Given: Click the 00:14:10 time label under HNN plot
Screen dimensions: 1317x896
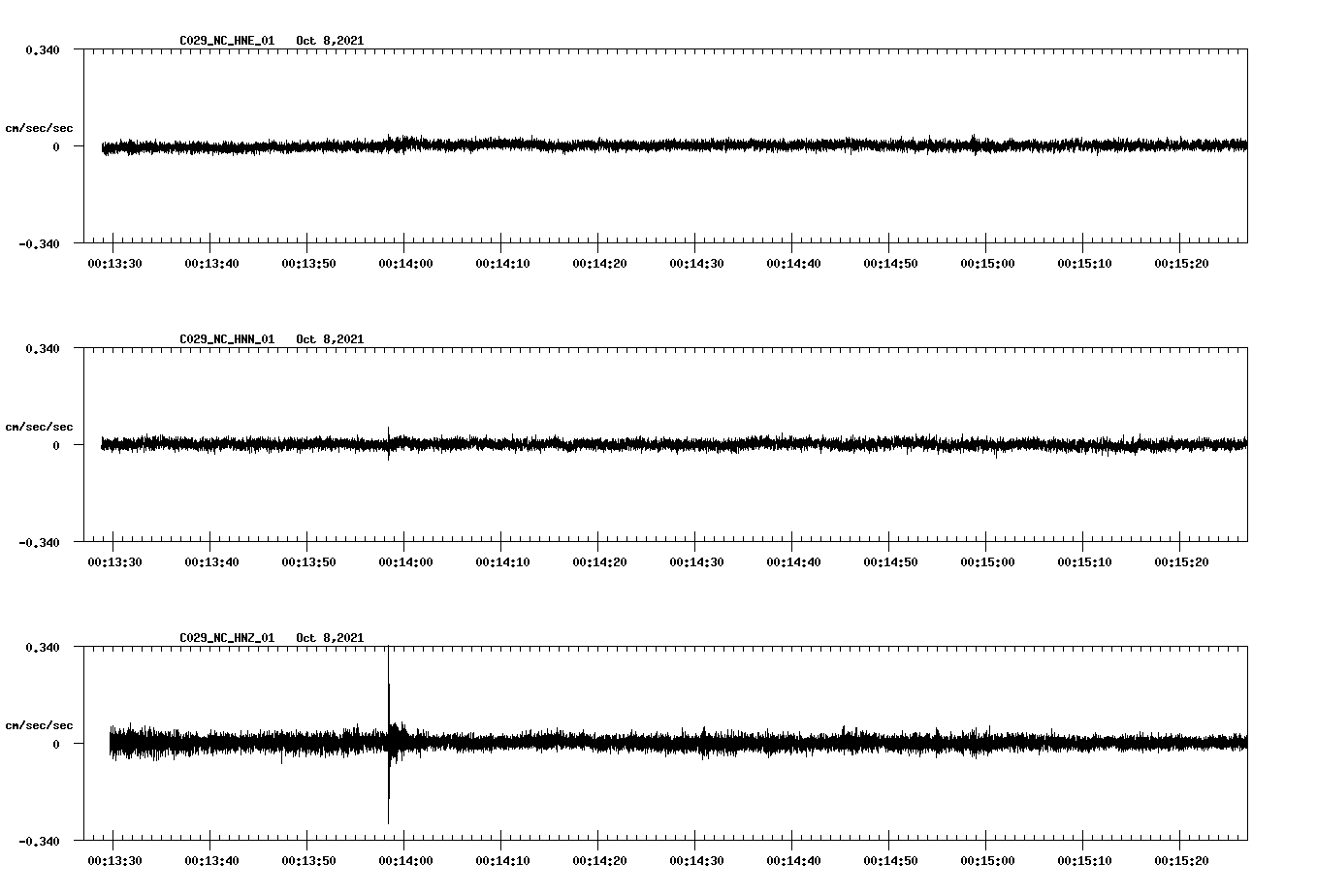Looking at the screenshot, I should coord(502,562).
